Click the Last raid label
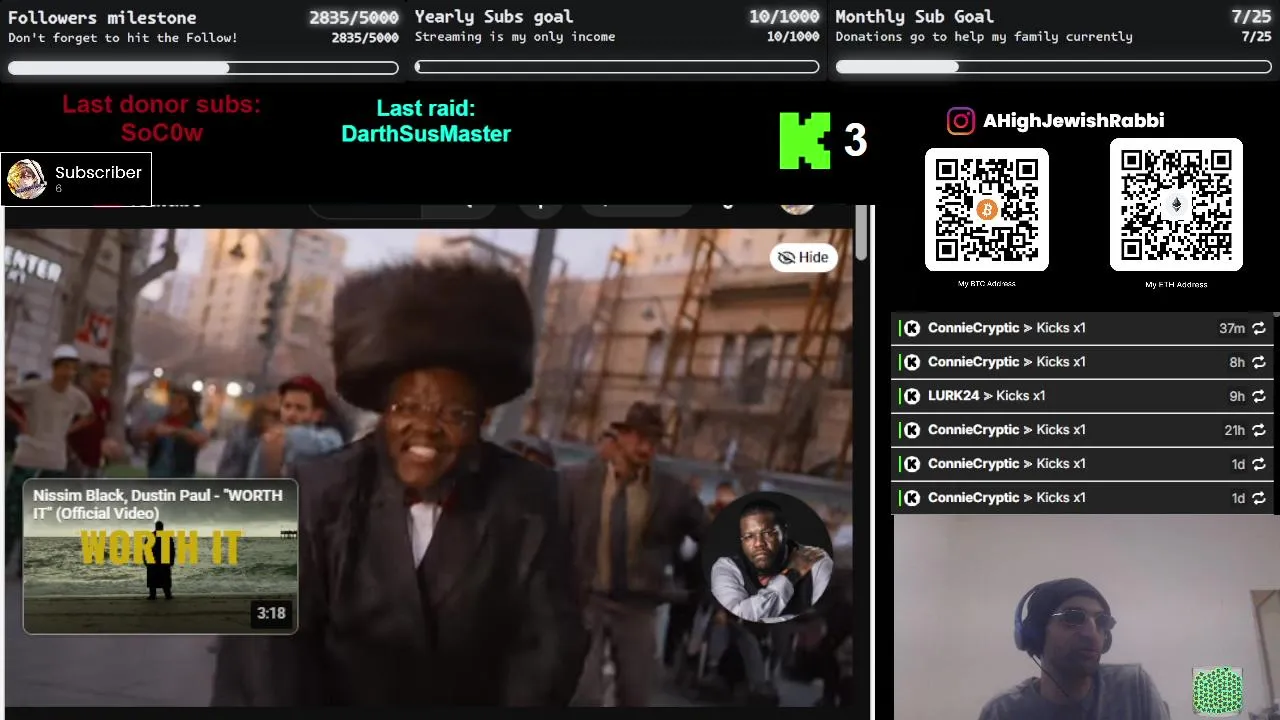The width and height of the screenshot is (1280, 720). [426, 108]
